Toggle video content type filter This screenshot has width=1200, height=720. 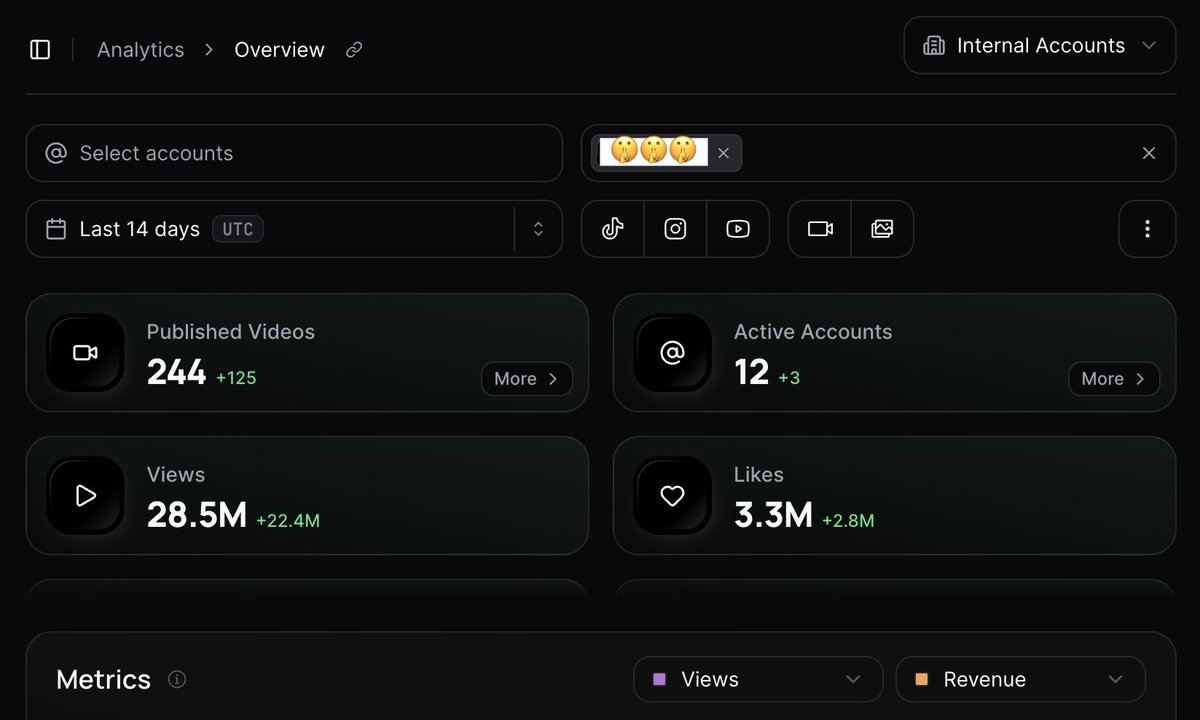(820, 229)
